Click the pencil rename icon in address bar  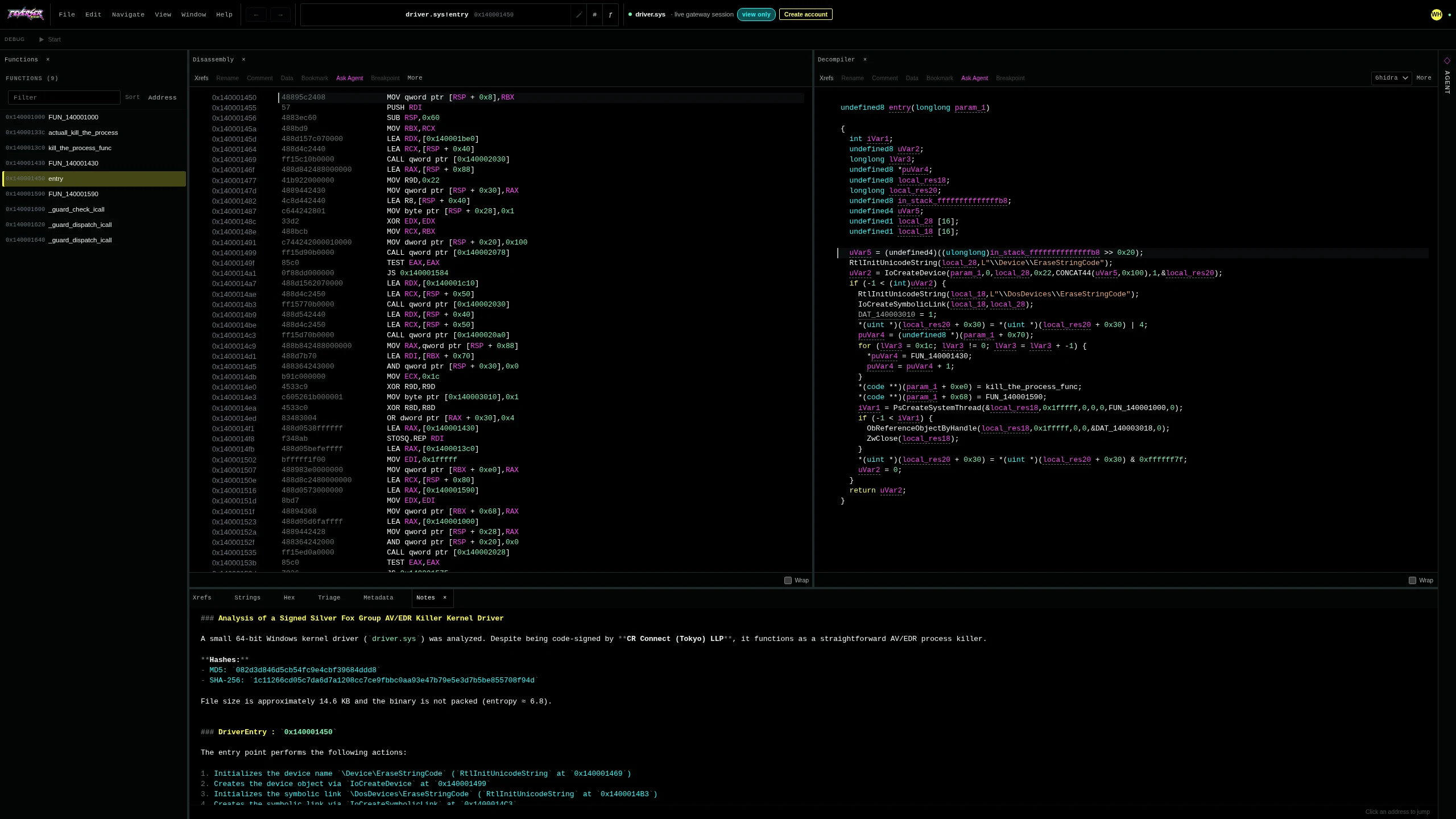578,15
